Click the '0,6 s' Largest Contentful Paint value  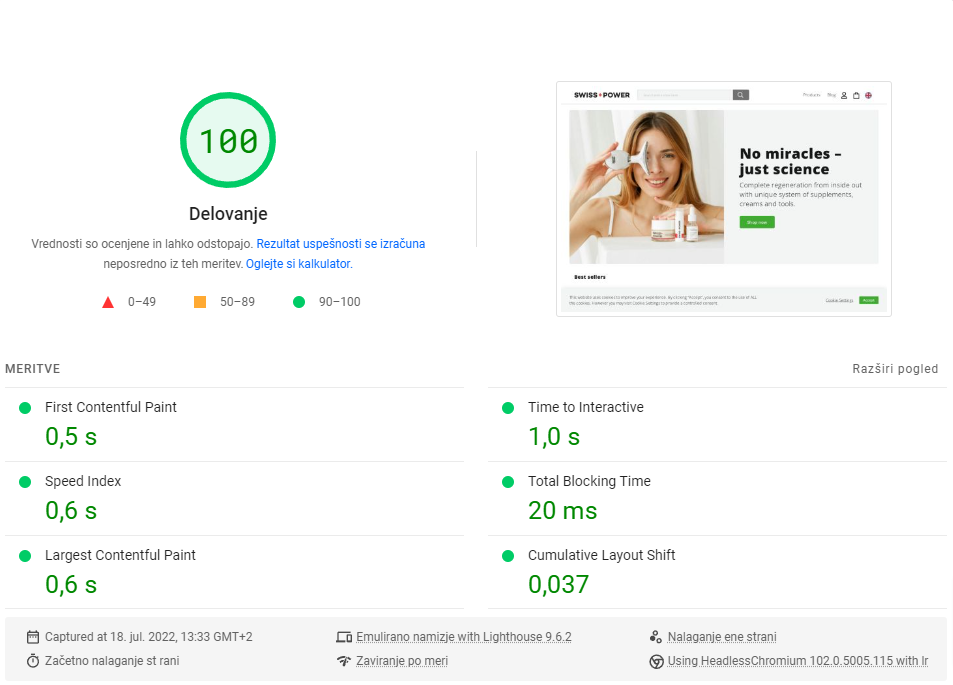[x=71, y=585]
